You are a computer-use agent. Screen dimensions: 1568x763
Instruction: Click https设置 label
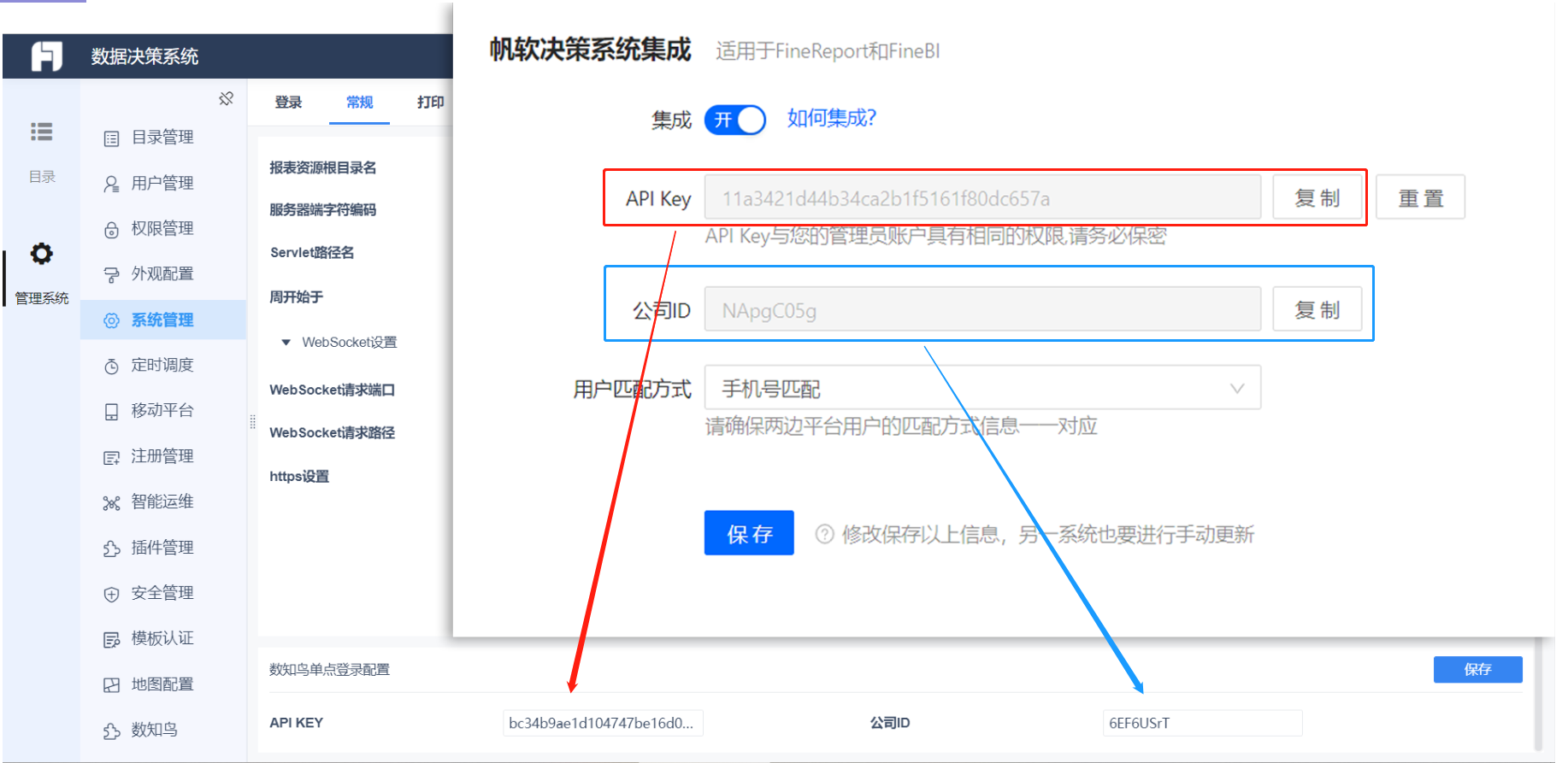[x=299, y=476]
